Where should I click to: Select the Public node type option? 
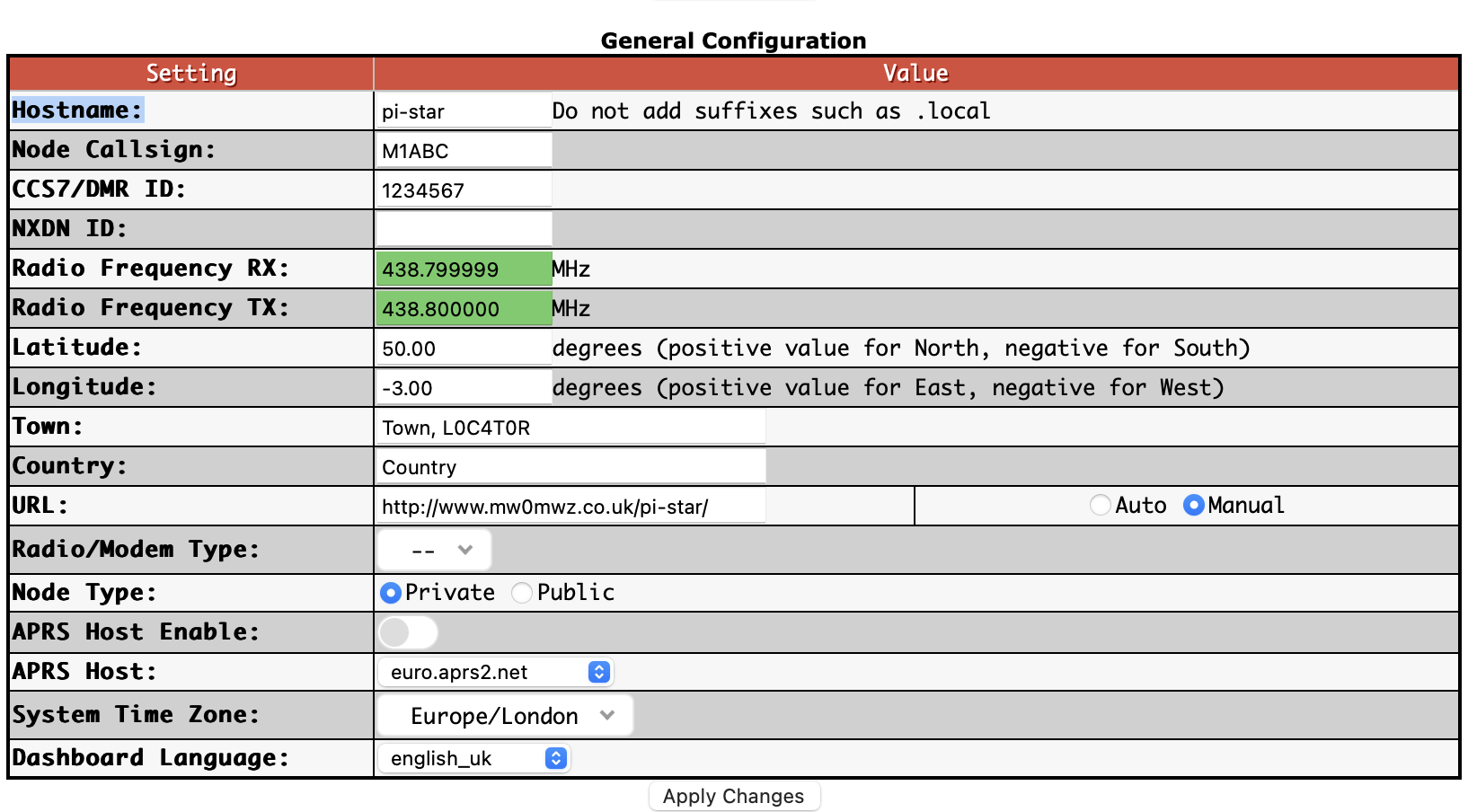pos(521,592)
